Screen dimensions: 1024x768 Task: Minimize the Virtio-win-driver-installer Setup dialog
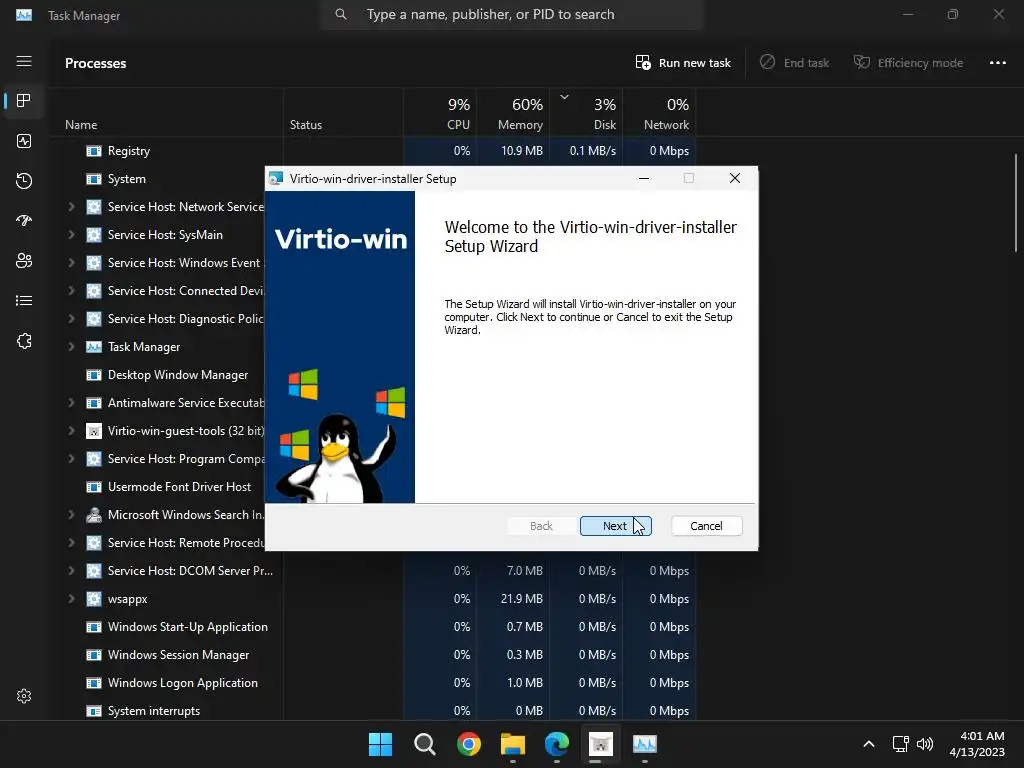(644, 178)
